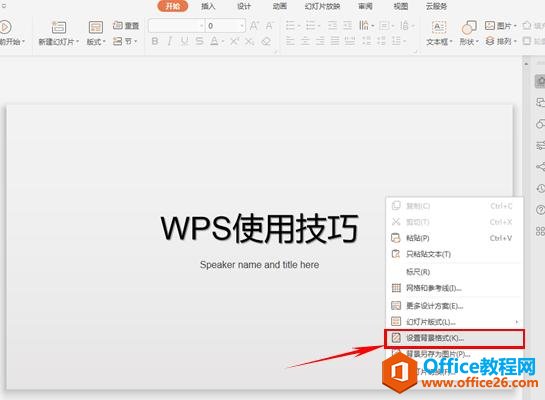Select the Shapes (形状) icon
Viewport: 545px width, 400px height.
click(469, 27)
